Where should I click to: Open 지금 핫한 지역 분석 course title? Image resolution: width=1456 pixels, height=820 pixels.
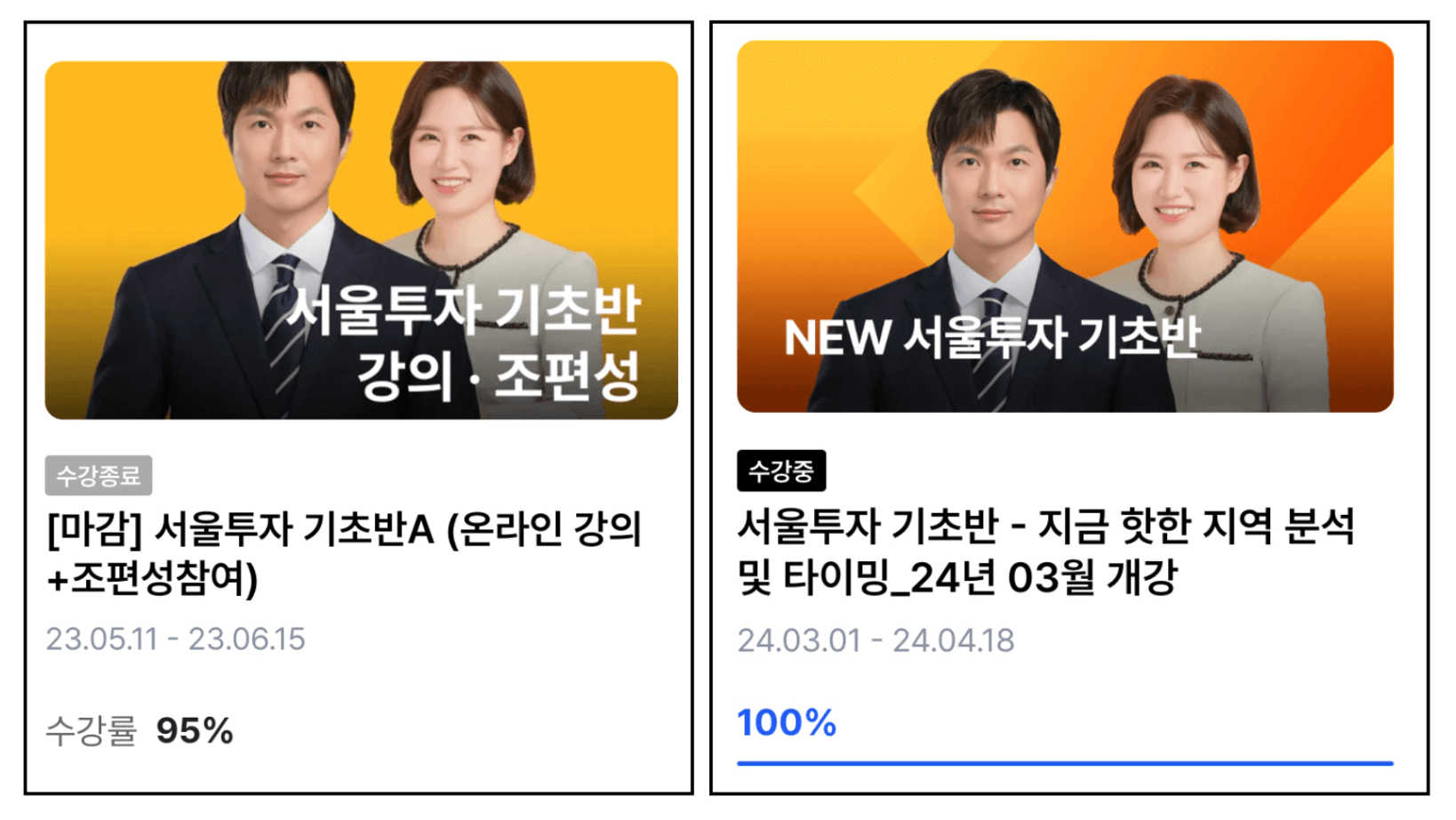coord(1046,551)
